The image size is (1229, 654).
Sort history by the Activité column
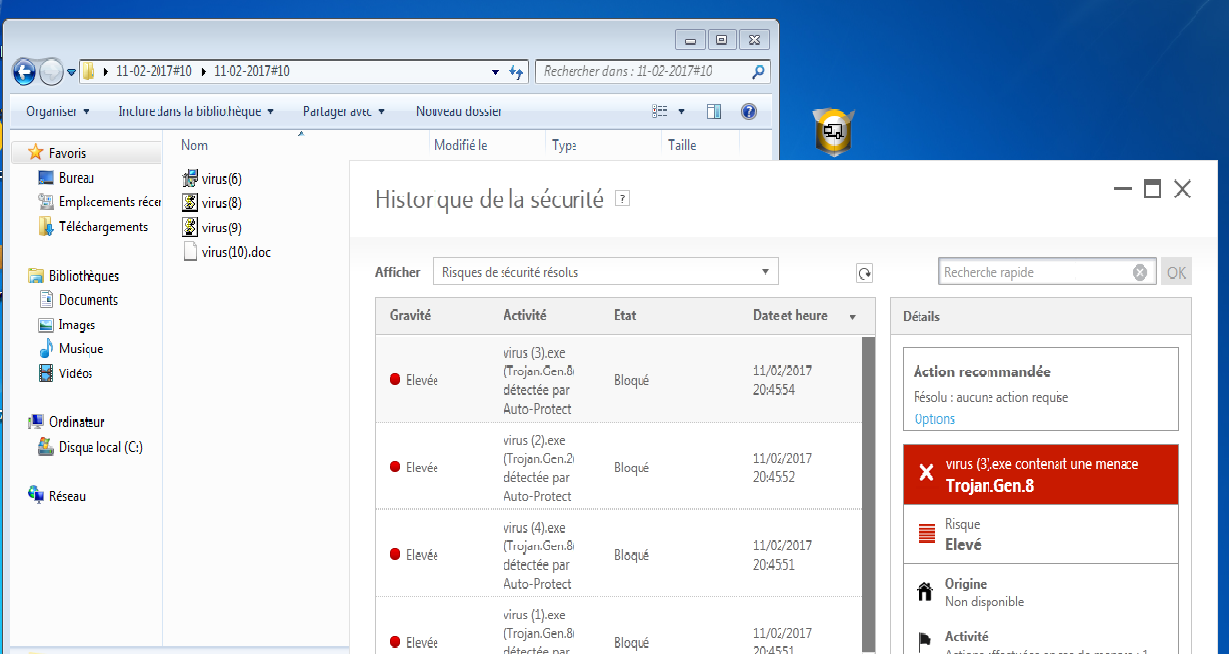(x=525, y=315)
